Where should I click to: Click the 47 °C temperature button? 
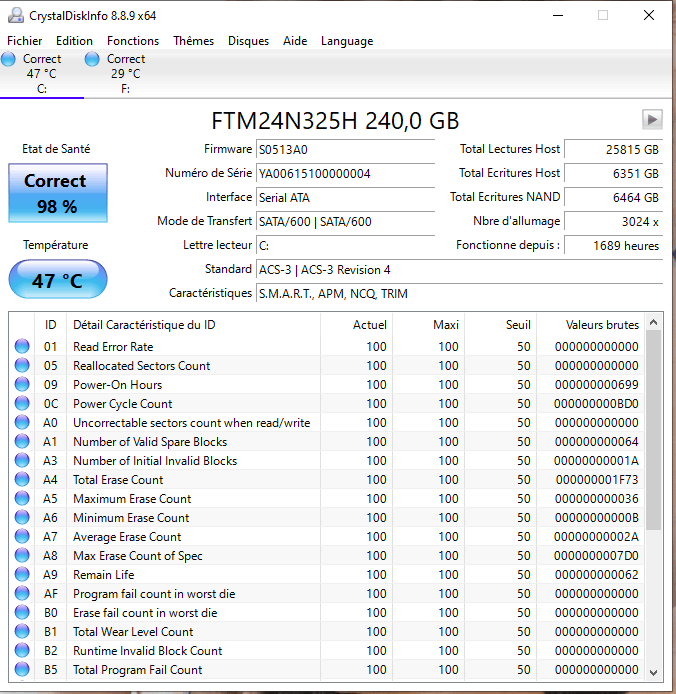[58, 279]
